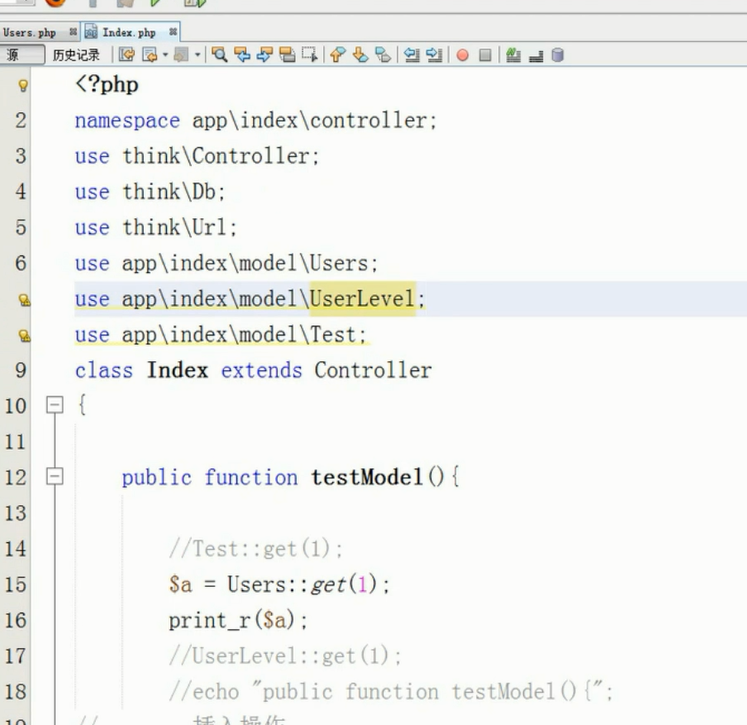The height and width of the screenshot is (725, 747).
Task: Click the <?php opening tag
Action: [107, 85]
